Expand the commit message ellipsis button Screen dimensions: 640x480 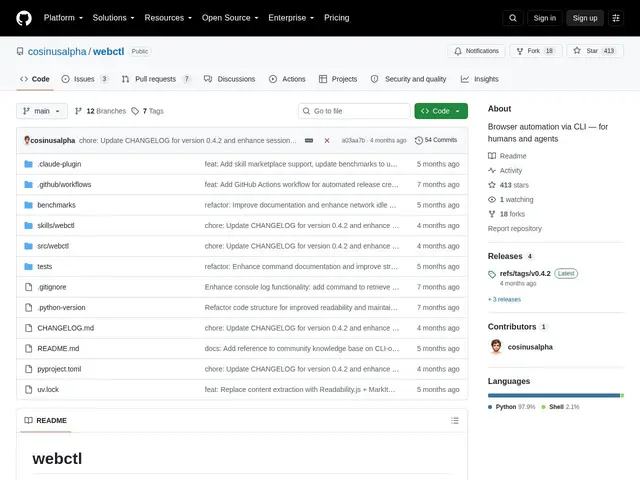(x=309, y=140)
